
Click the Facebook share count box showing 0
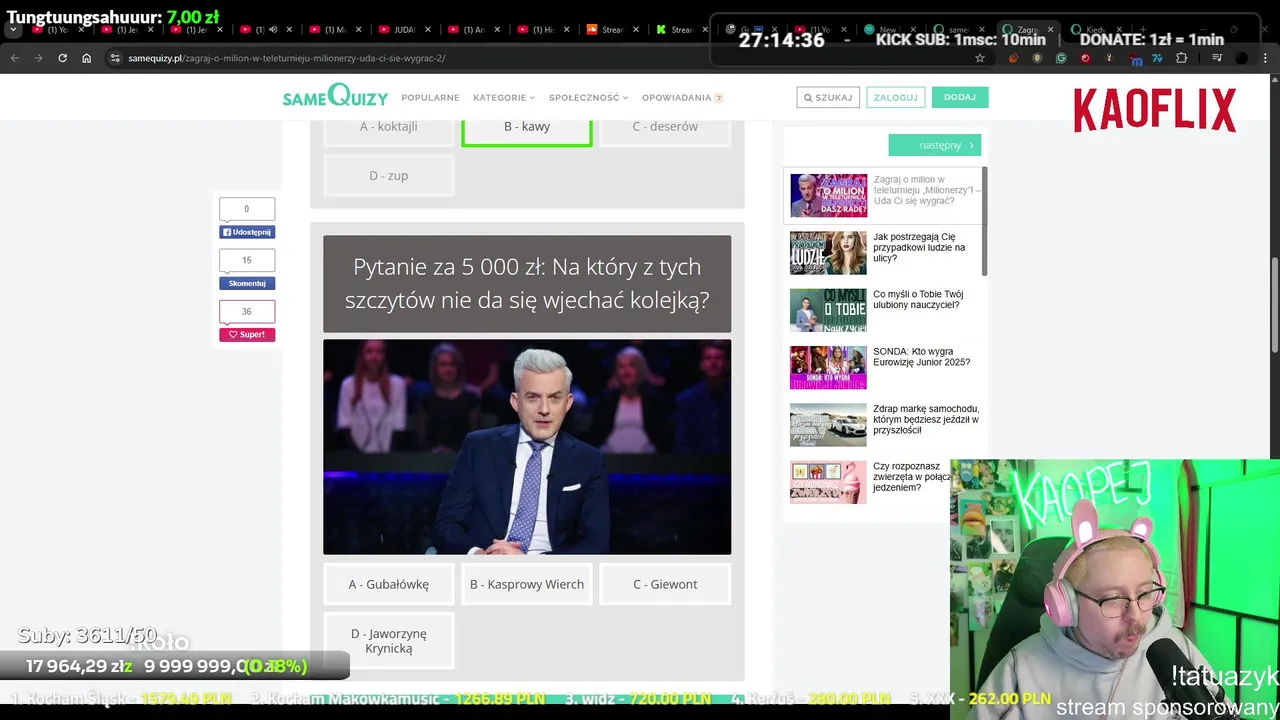(247, 209)
